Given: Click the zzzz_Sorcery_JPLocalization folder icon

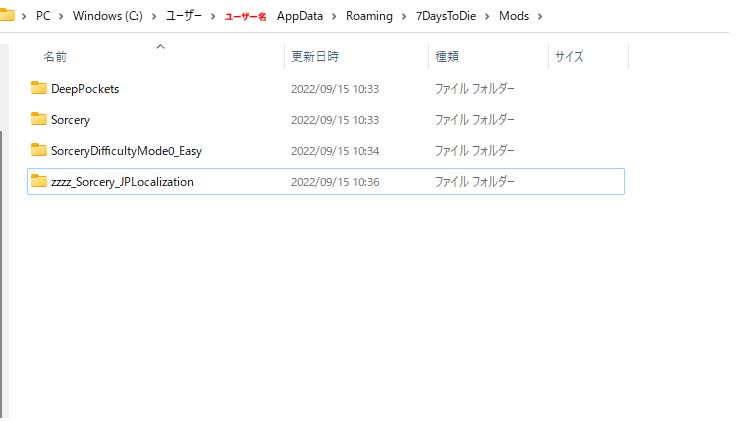Looking at the screenshot, I should coord(39,181).
